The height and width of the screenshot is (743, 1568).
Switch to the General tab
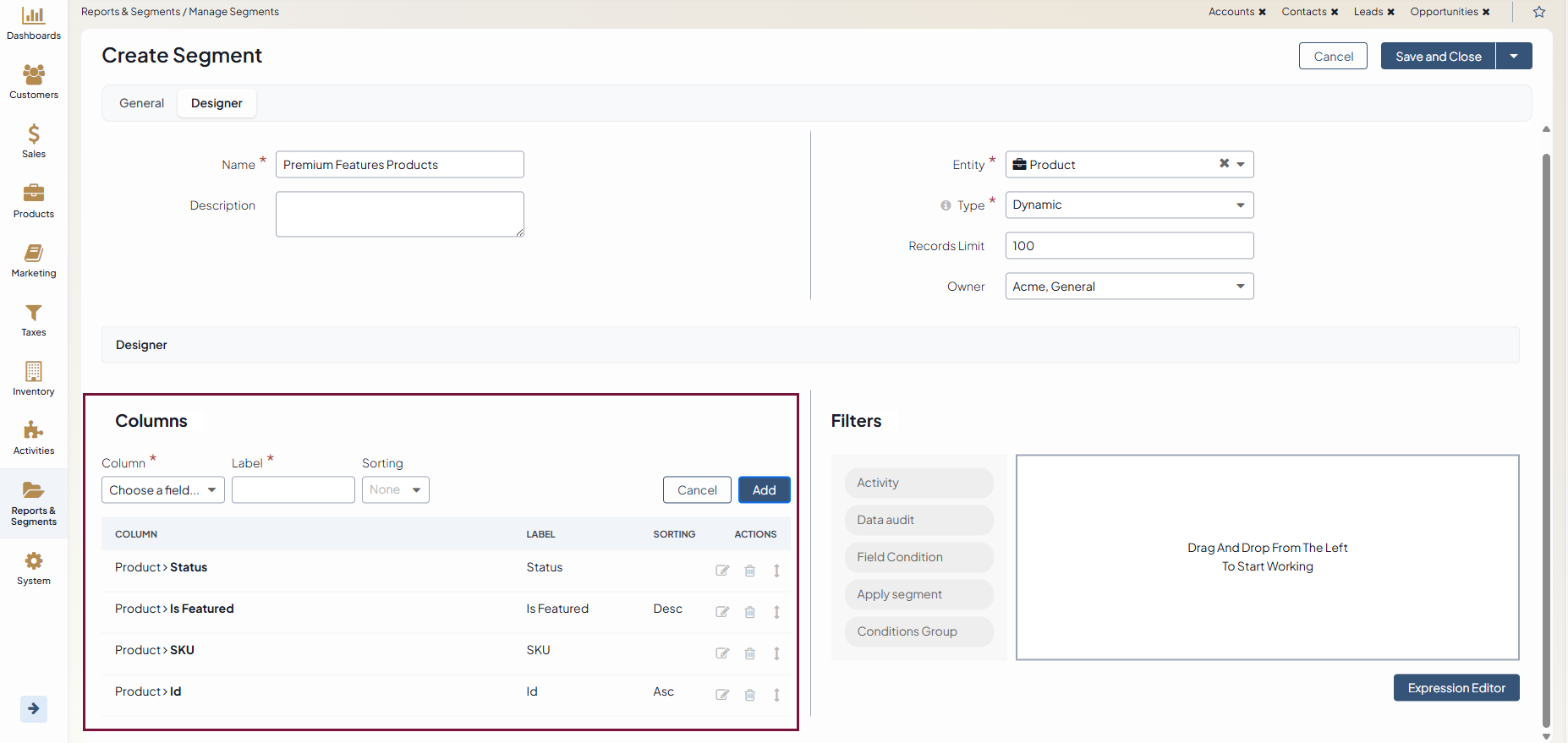[x=141, y=103]
